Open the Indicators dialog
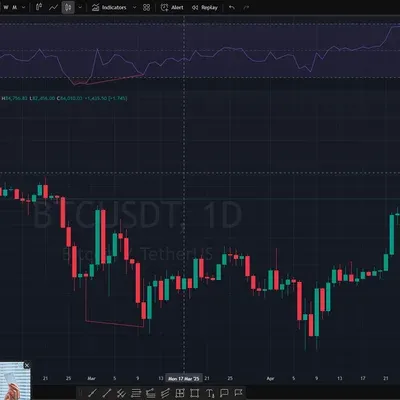The width and height of the screenshot is (400, 400). pyautogui.click(x=109, y=7)
